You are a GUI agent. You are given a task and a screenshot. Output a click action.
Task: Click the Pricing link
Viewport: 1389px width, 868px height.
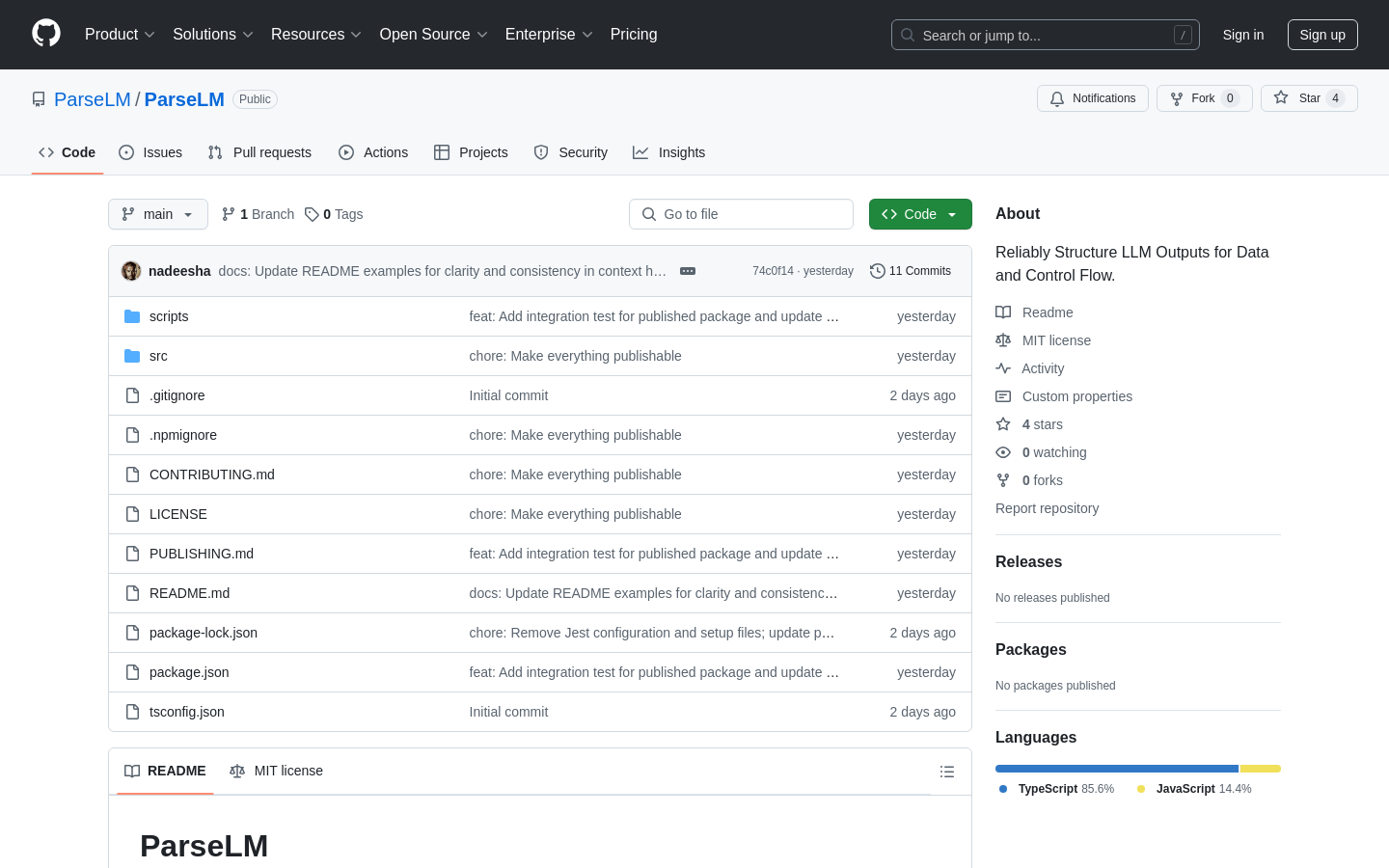point(634,34)
